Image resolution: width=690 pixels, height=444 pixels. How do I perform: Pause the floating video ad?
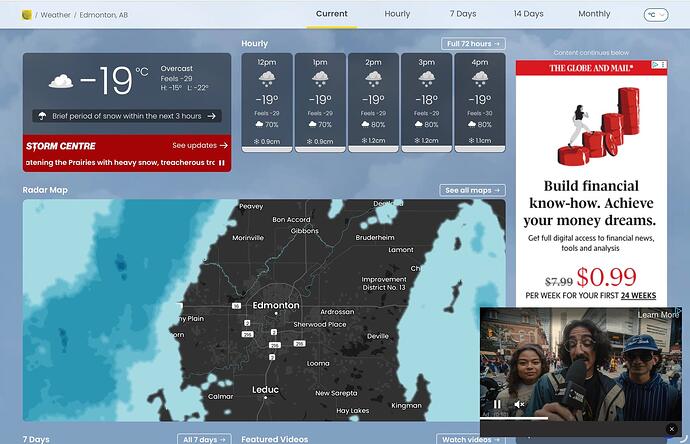(497, 404)
